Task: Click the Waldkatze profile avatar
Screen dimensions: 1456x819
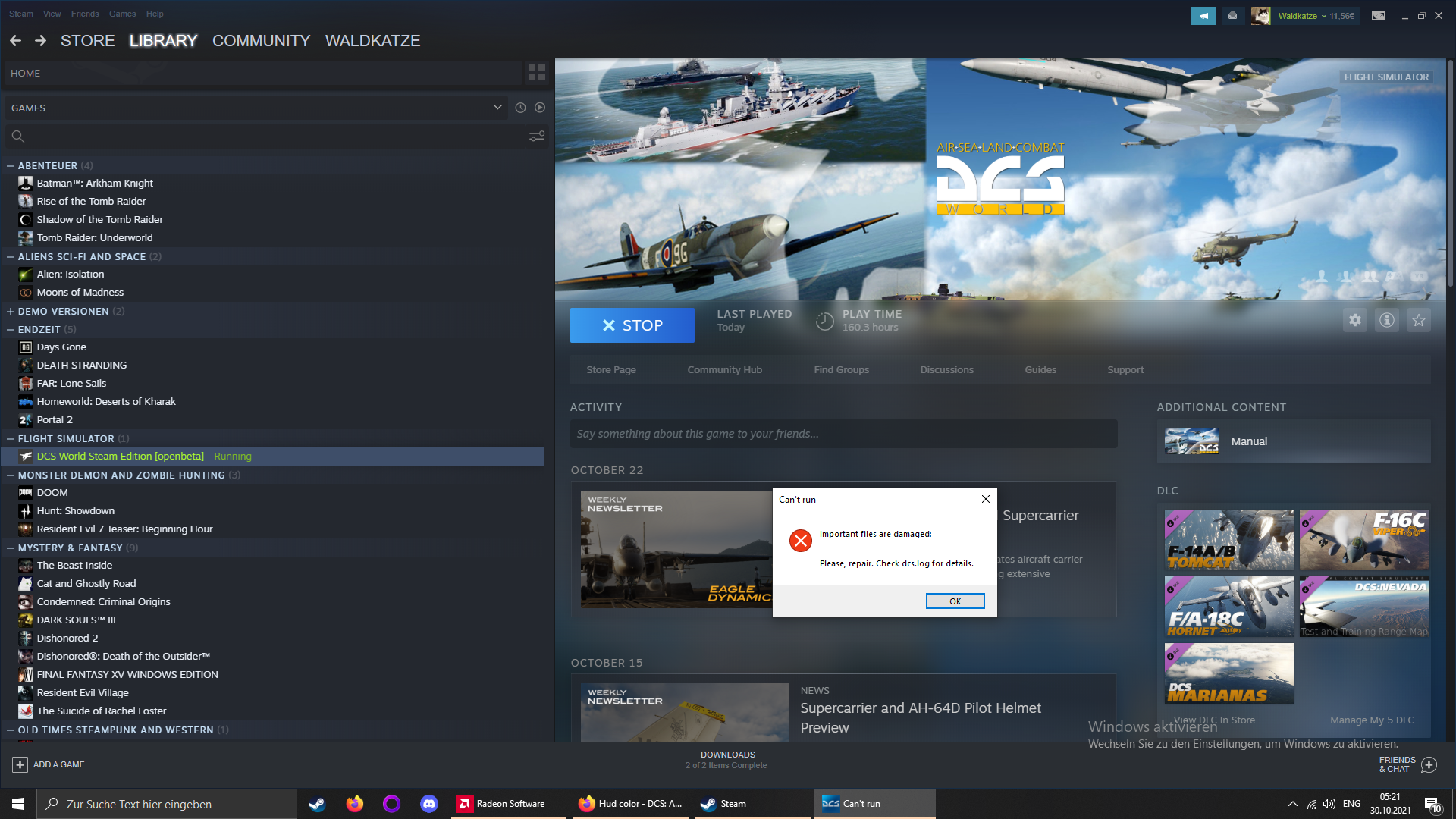Action: point(1260,16)
